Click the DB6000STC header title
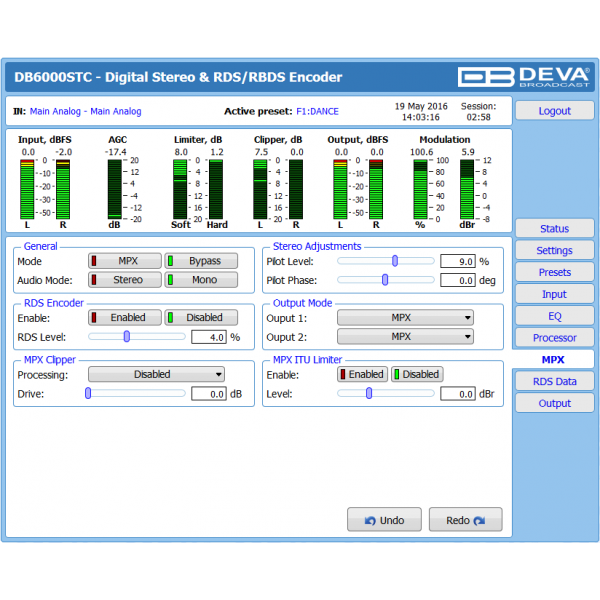The image size is (600, 600). coord(178,77)
